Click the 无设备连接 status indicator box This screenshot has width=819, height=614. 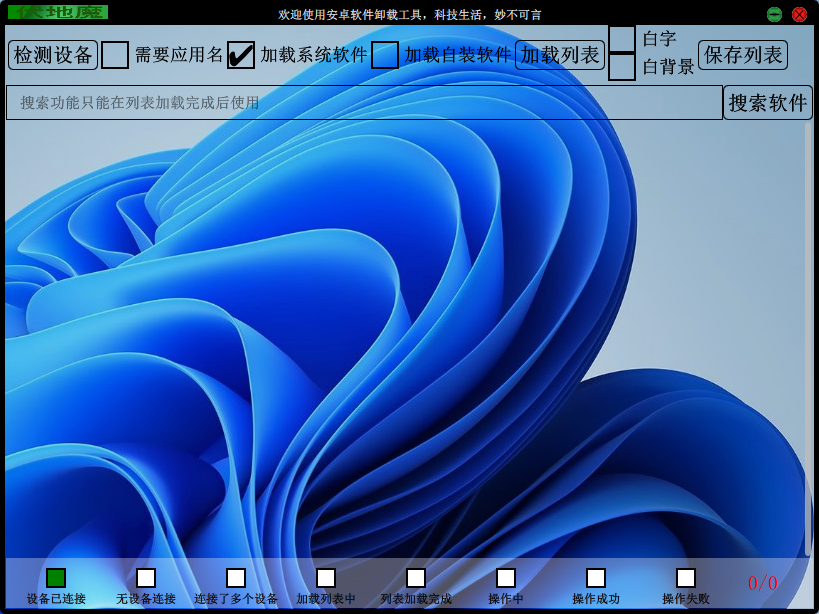click(146, 578)
